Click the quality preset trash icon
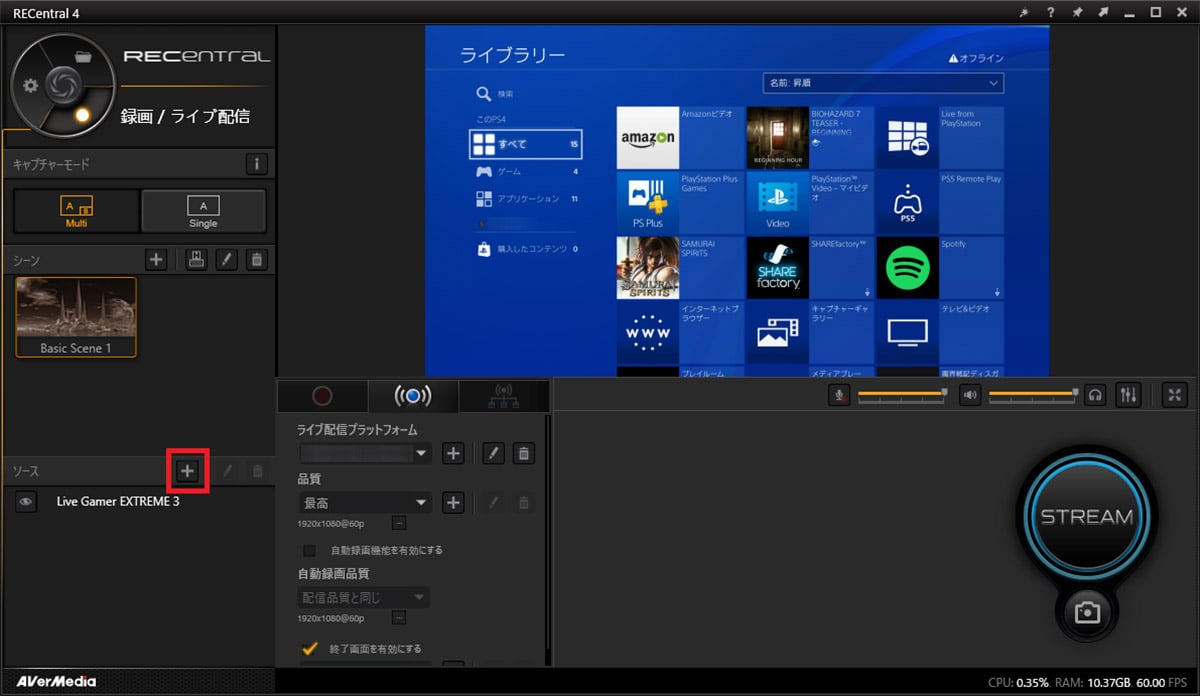The height and width of the screenshot is (696, 1200). (523, 502)
